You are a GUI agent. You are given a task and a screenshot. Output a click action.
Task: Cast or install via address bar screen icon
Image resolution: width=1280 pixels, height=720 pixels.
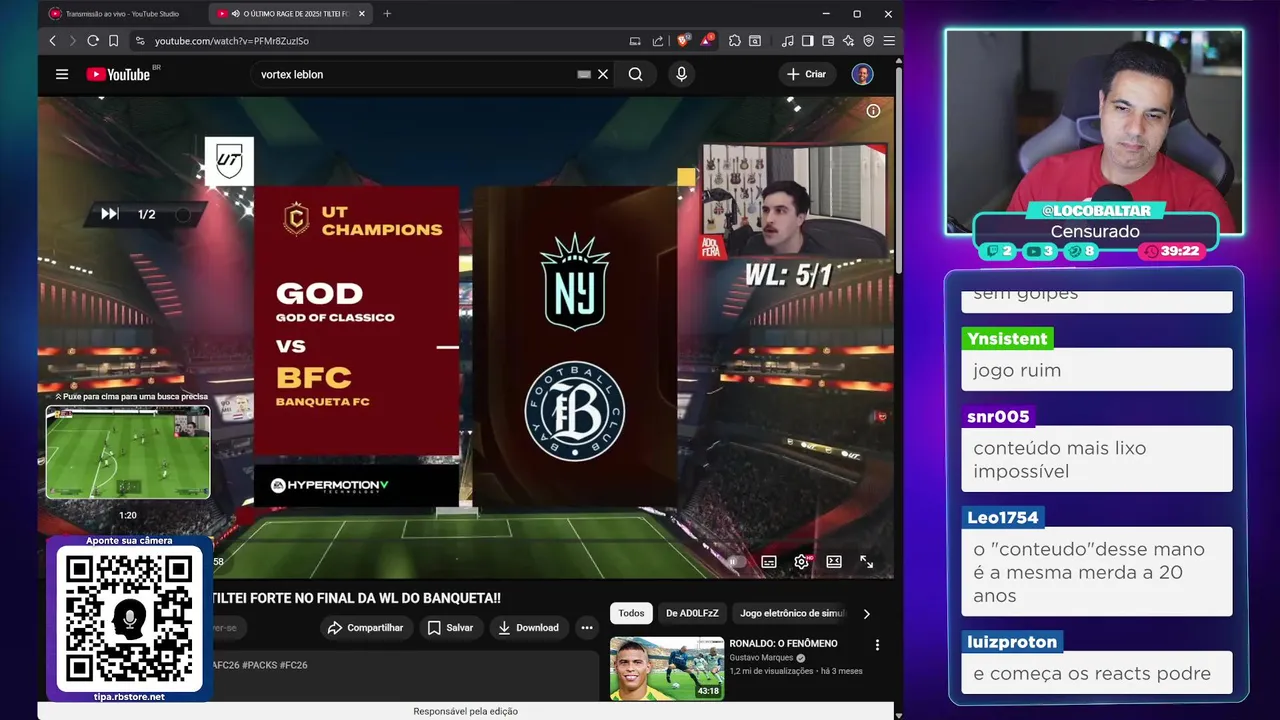pyautogui.click(x=635, y=41)
